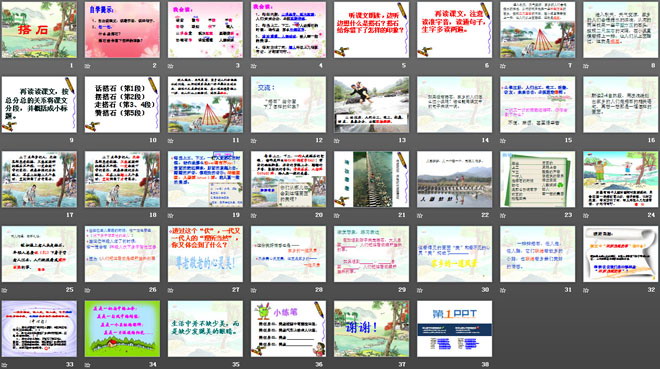This screenshot has width=660, height=369.
Task: Click the animation star icon under slide 2
Action: coord(88,66)
